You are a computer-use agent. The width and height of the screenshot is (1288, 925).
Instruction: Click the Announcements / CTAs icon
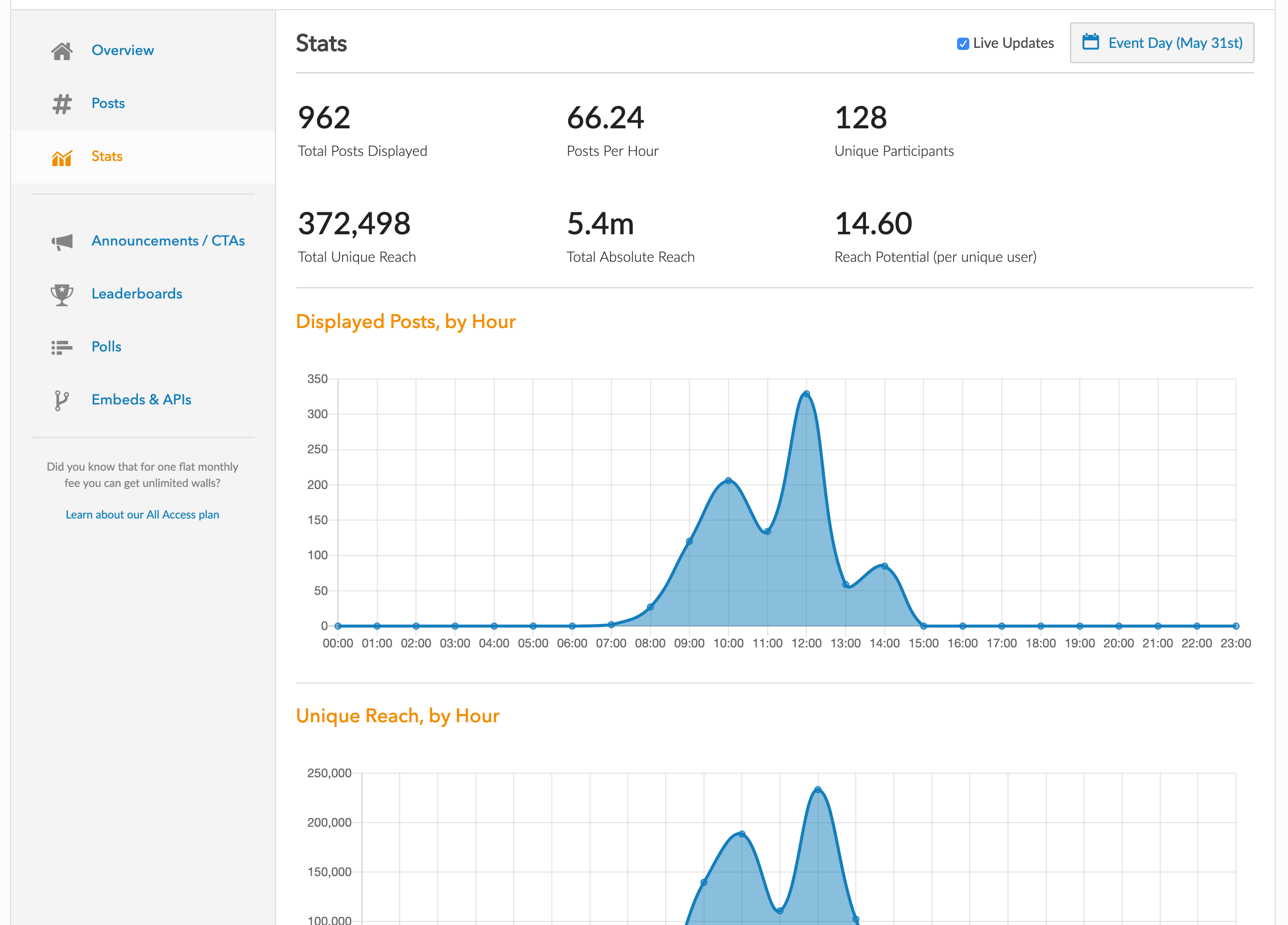click(62, 240)
